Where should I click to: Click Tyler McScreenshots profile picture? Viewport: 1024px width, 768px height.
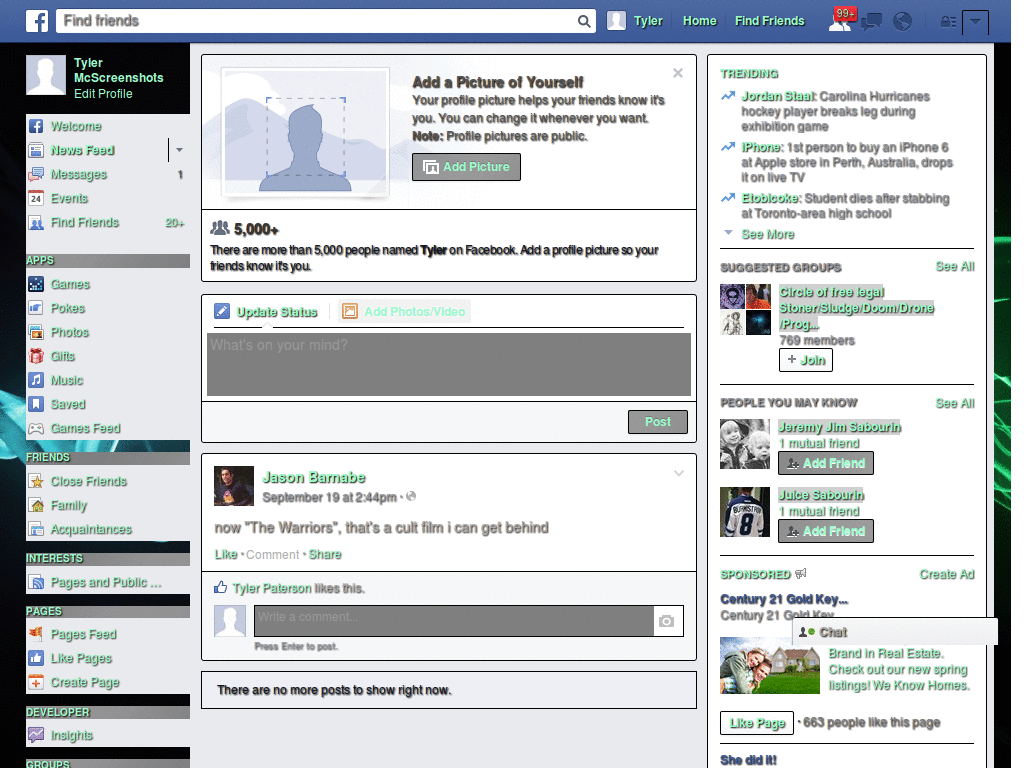click(46, 75)
